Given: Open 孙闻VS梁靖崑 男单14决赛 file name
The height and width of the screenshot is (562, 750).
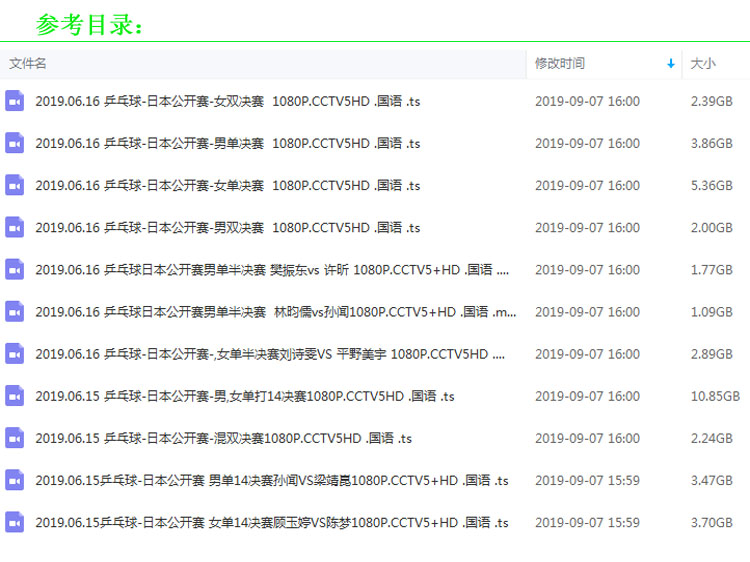Looking at the screenshot, I should click(x=272, y=480).
